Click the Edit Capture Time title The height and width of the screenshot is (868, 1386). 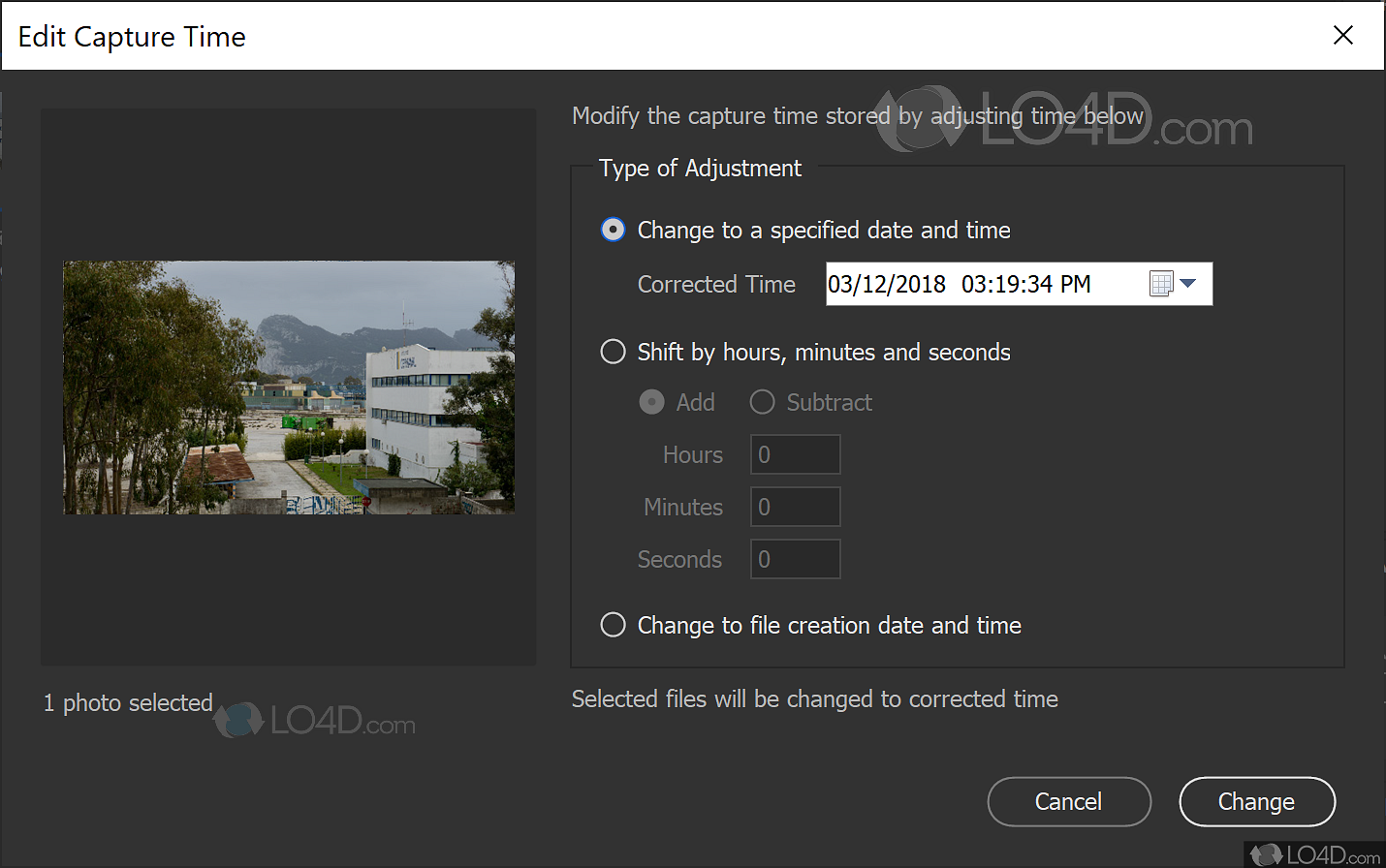(132, 36)
